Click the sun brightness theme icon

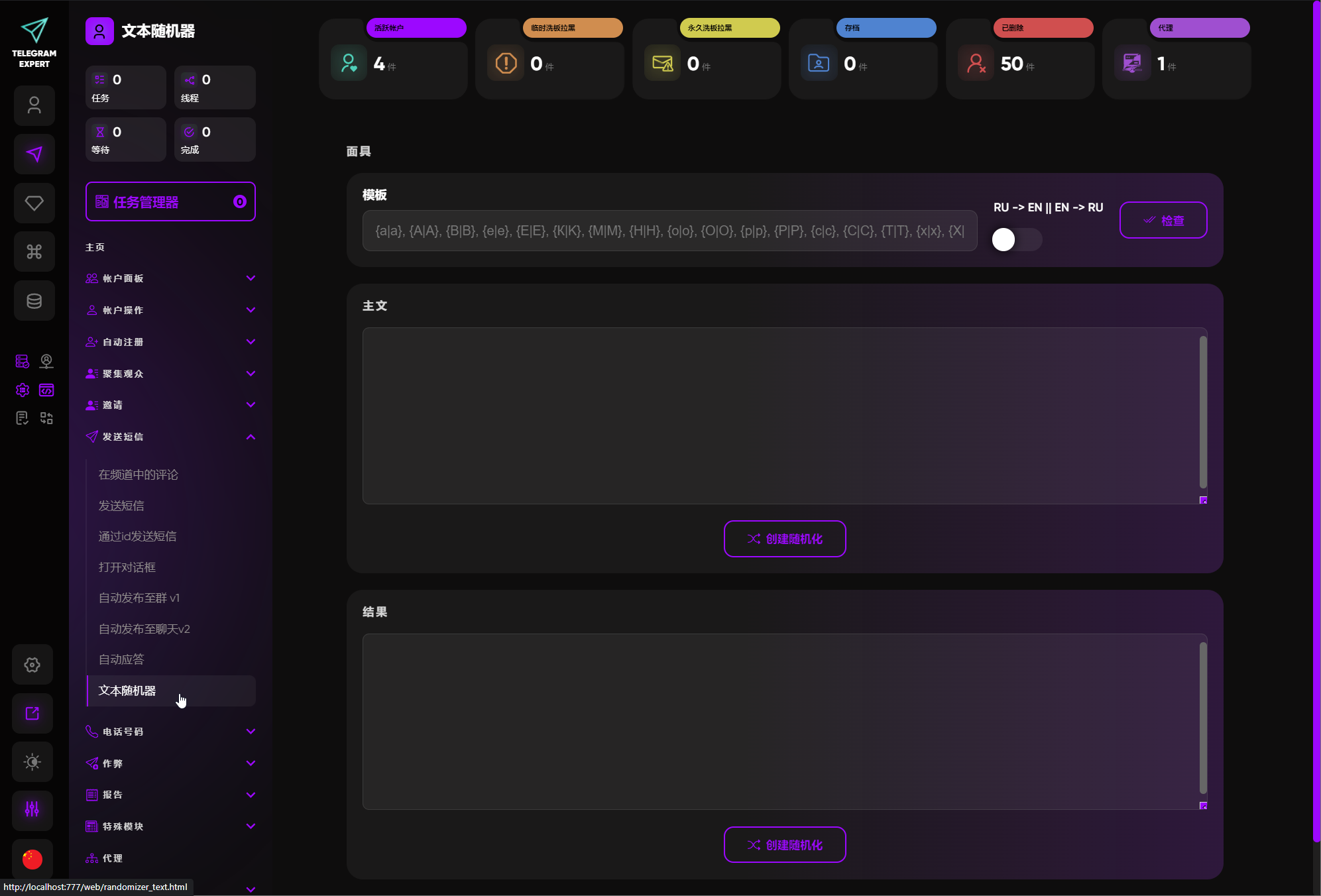[x=32, y=761]
